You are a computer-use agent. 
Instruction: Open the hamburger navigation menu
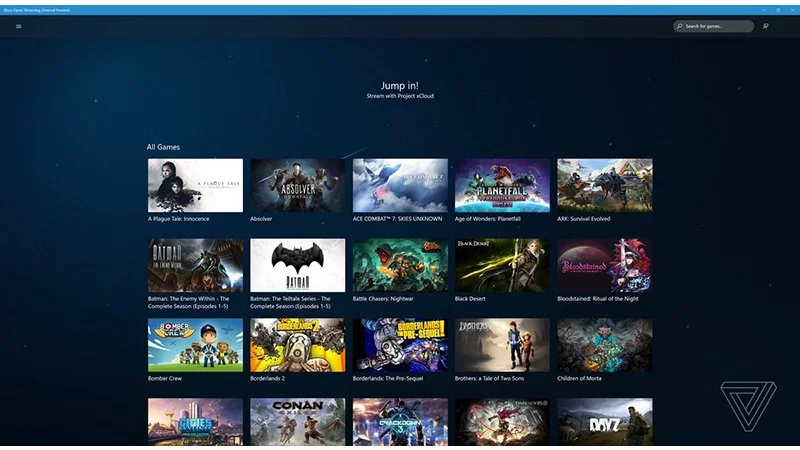tap(18, 26)
